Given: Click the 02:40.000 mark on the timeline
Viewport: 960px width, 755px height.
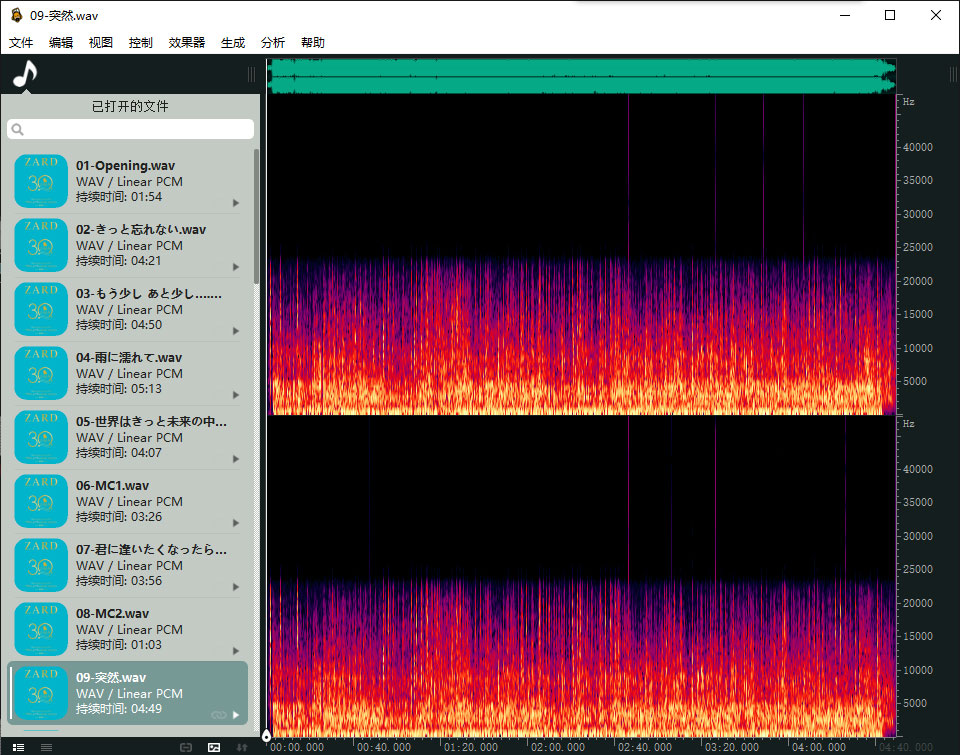Looking at the screenshot, I should tap(645, 747).
